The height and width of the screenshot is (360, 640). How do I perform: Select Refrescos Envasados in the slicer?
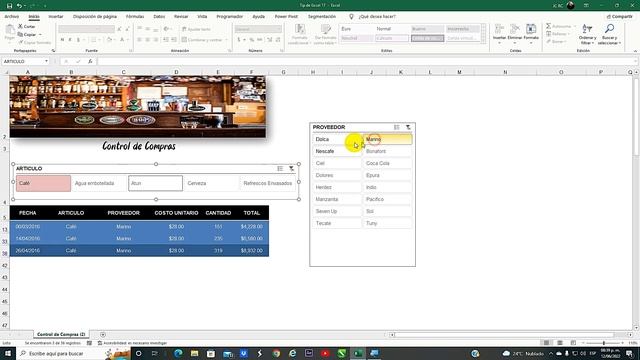(x=268, y=183)
